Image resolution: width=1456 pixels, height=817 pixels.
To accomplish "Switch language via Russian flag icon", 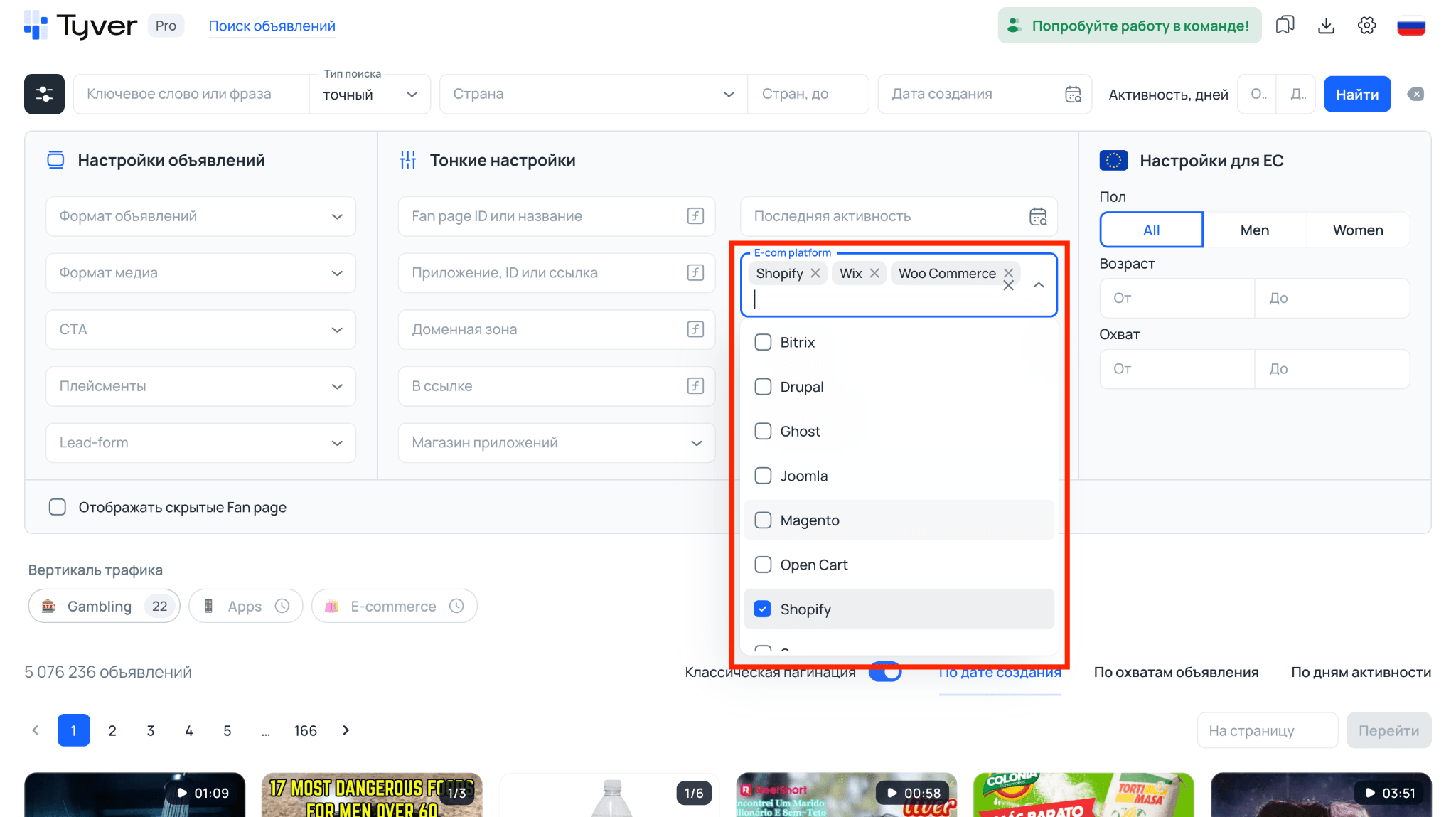I will pyautogui.click(x=1411, y=26).
